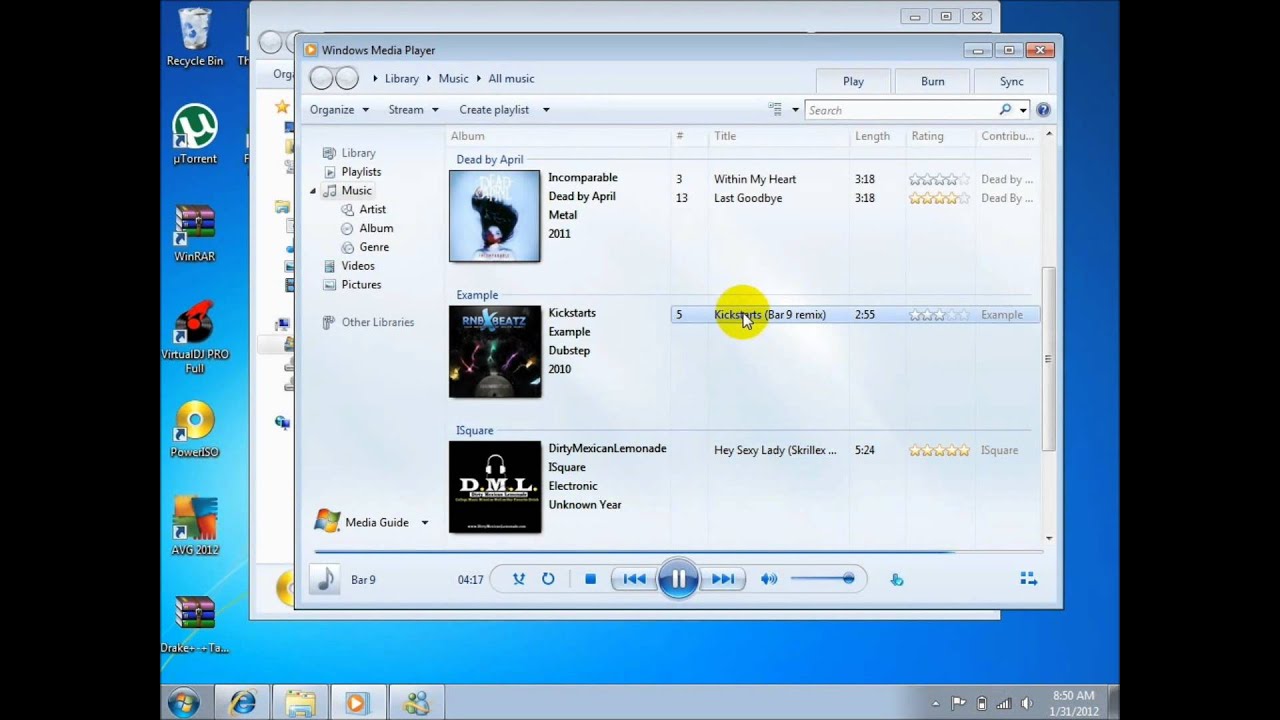Expand search options dropdown arrow

pyautogui.click(x=1022, y=110)
